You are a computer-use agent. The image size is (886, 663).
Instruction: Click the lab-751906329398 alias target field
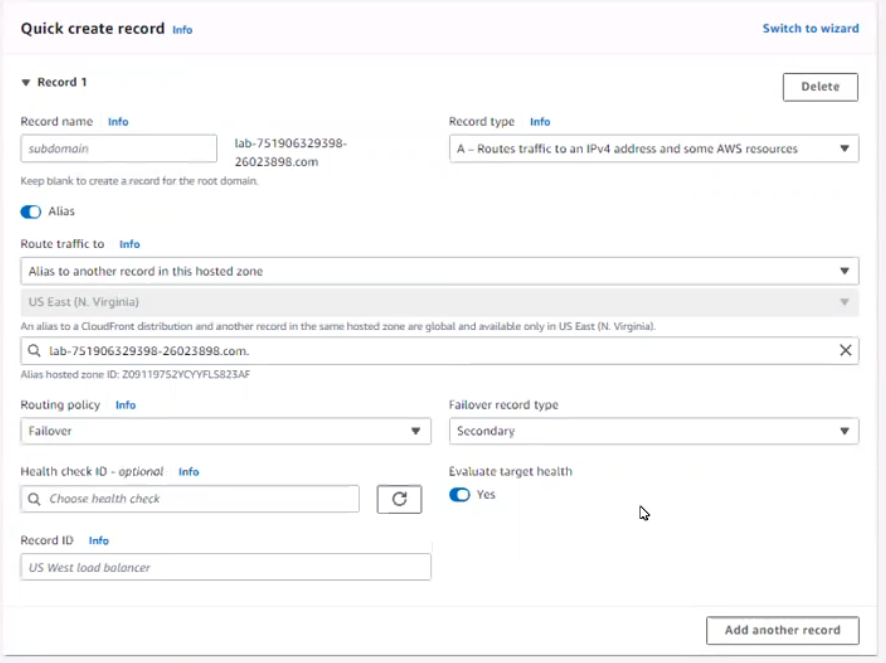[x=440, y=351]
